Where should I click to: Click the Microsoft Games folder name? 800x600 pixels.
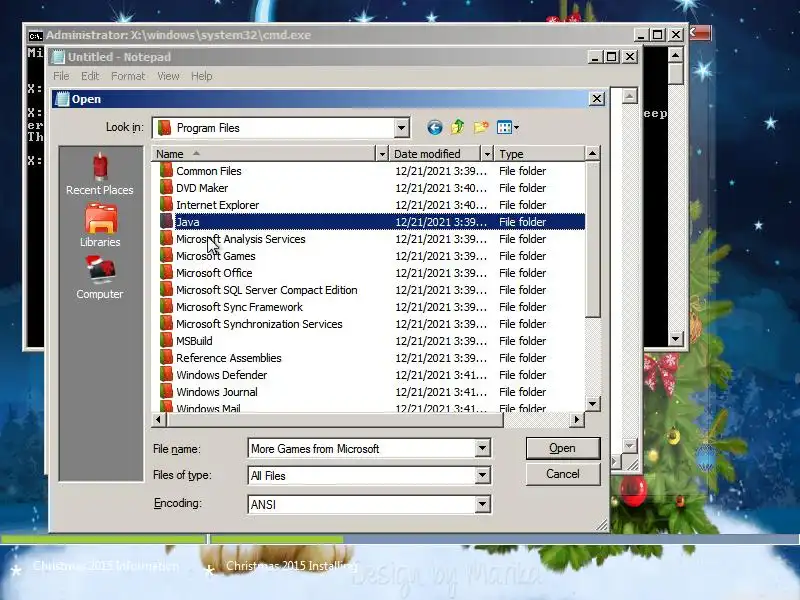coord(216,256)
